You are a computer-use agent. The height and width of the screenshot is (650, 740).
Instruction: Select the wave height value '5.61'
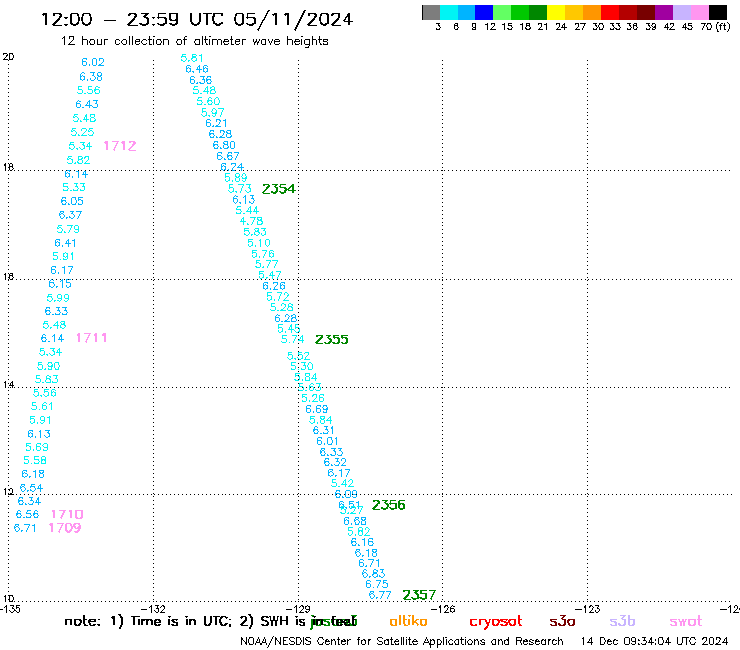click(42, 406)
